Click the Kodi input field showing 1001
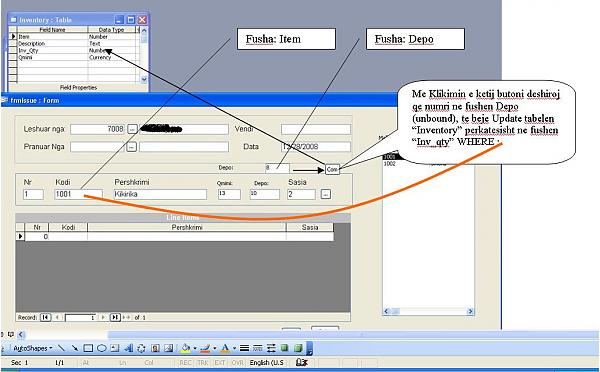600x372 pixels. (78, 194)
